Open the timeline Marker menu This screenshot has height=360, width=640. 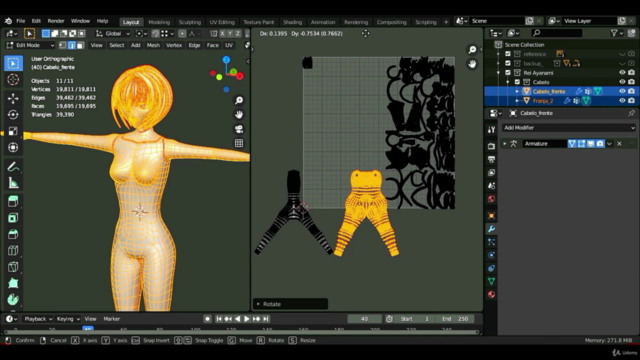pos(111,319)
